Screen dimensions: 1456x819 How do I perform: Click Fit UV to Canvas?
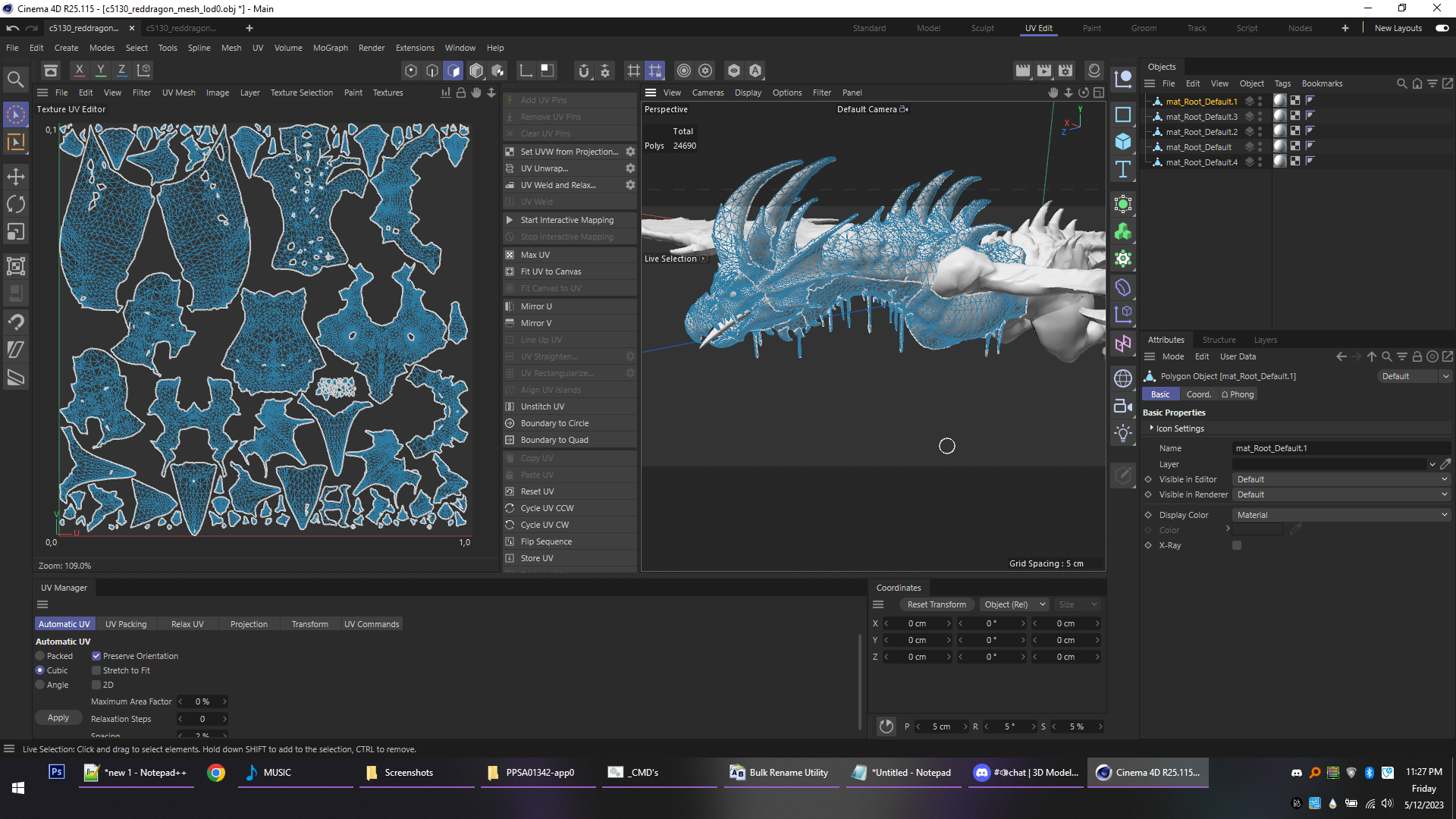570,271
